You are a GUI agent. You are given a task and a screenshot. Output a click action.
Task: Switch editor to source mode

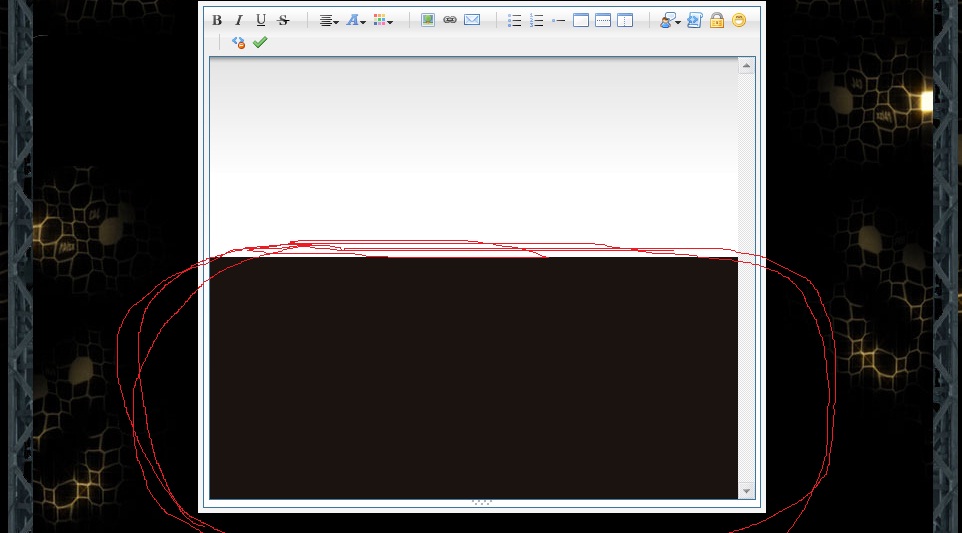[238, 42]
